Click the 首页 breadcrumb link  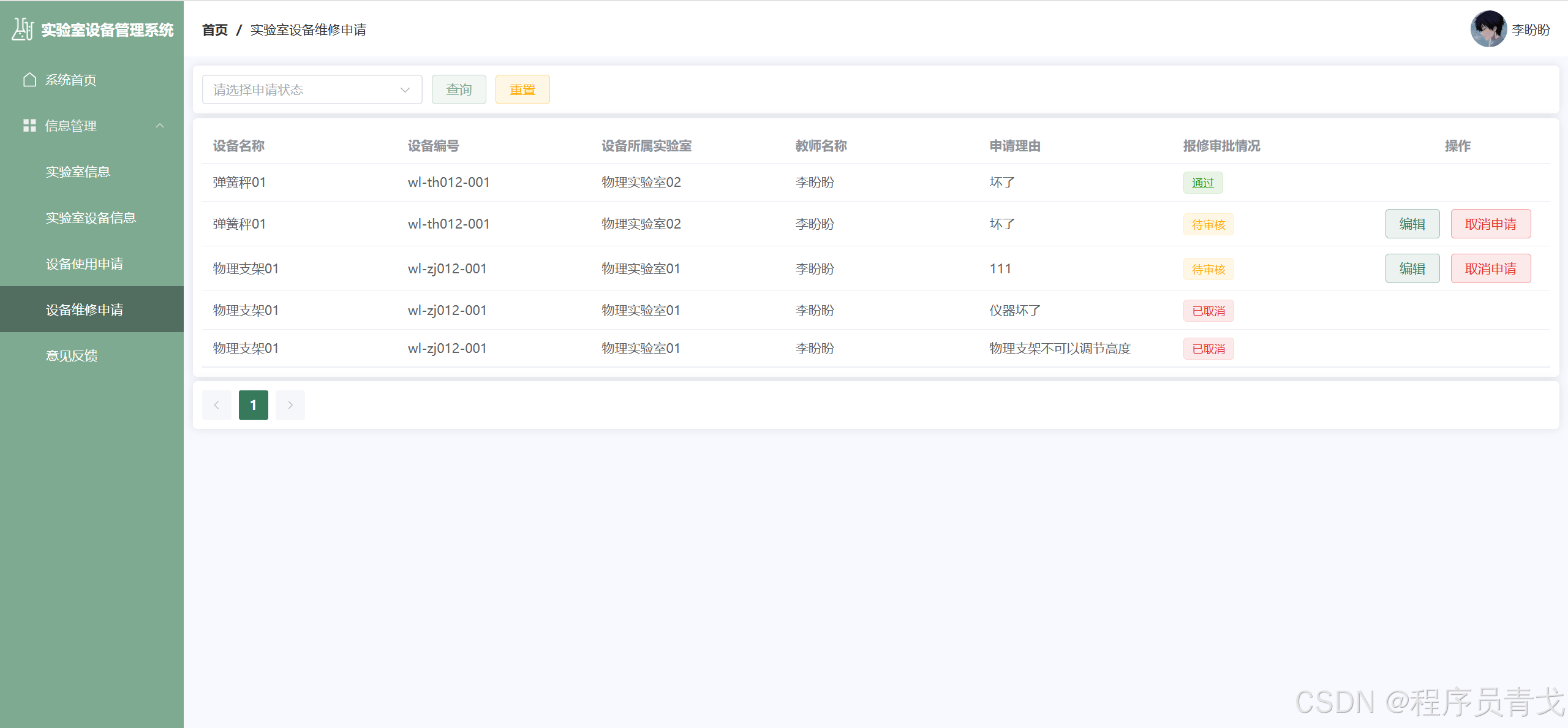(x=214, y=29)
